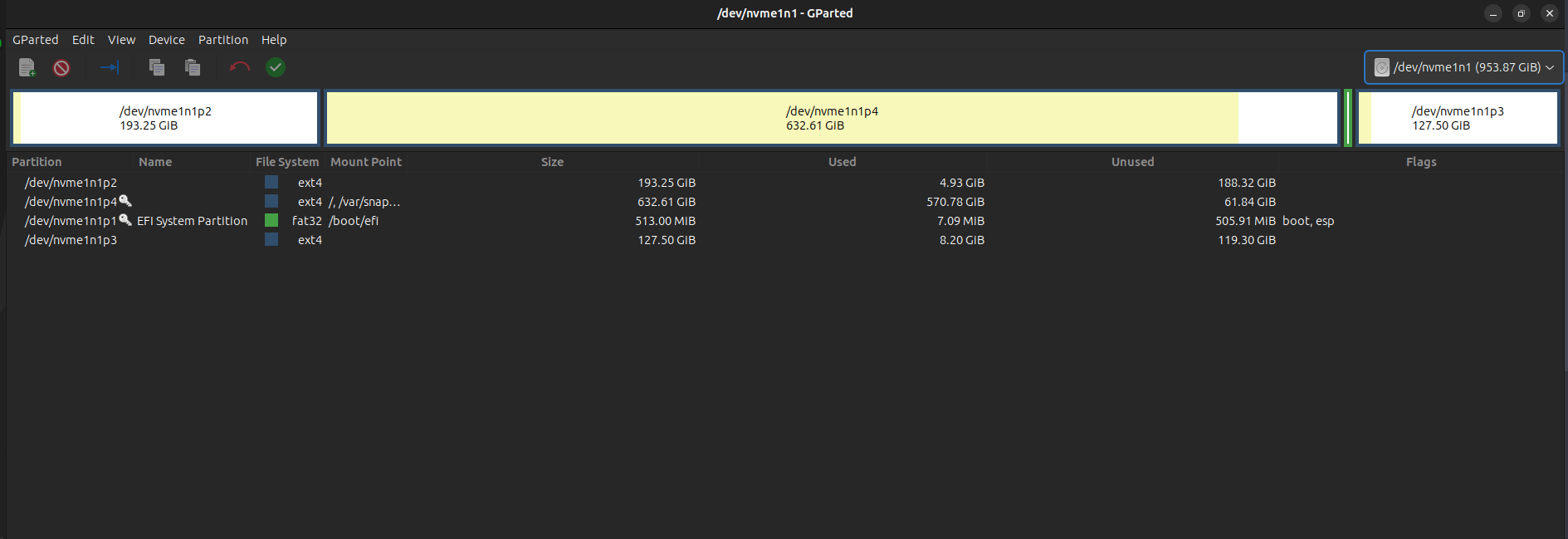Viewport: 1568px width, 539px height.
Task: Click the 7.09 MiB used value
Action: click(960, 221)
